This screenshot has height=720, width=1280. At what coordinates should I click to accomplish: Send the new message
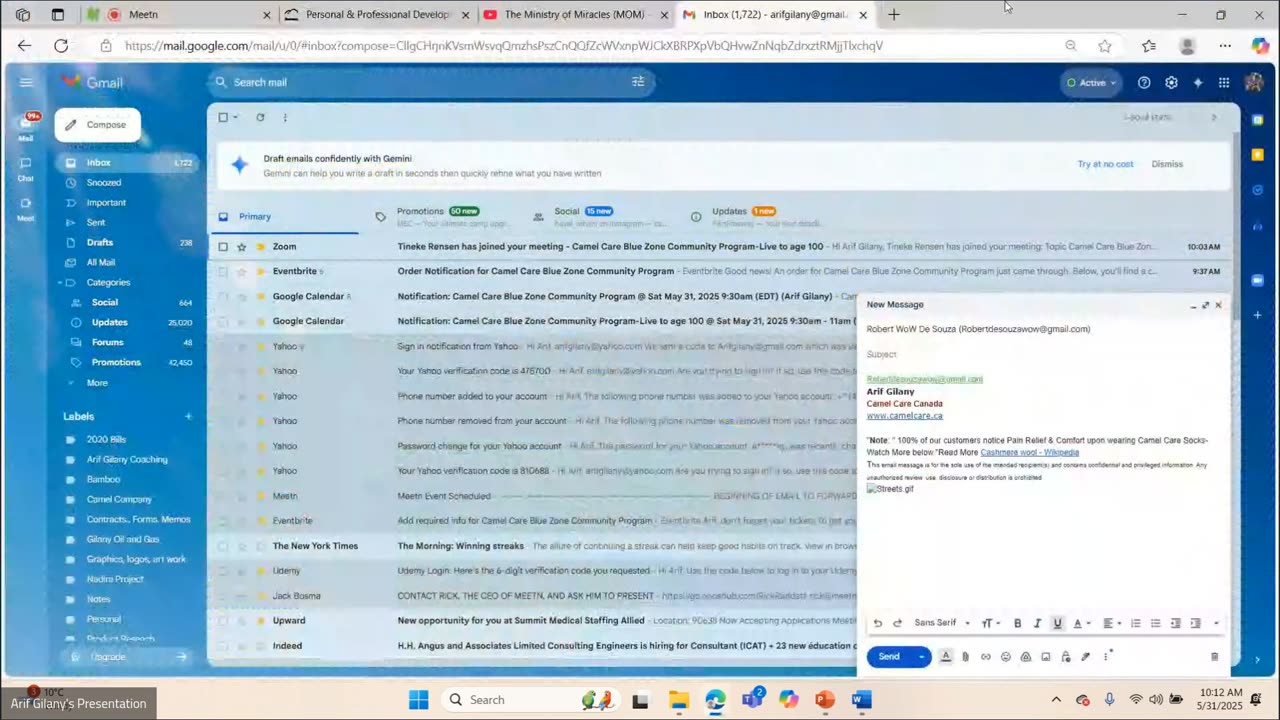(x=889, y=657)
